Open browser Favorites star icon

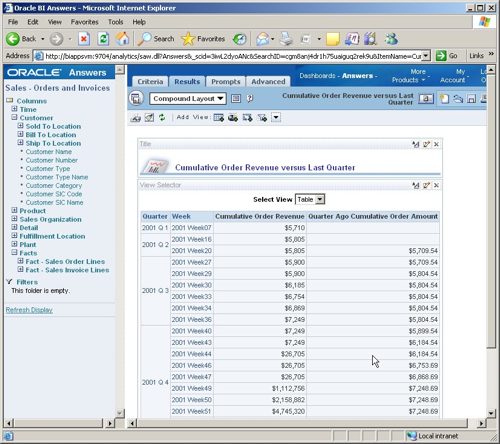pos(188,39)
